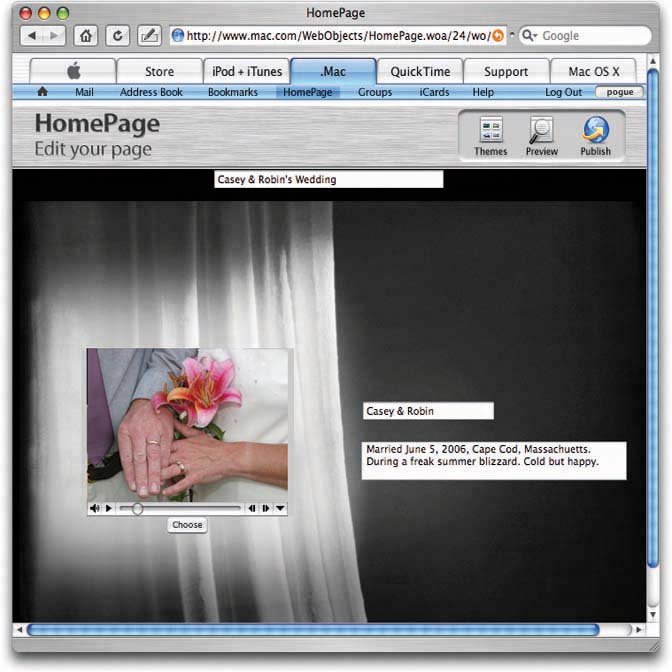The height and width of the screenshot is (672, 672).
Task: Click the red close window button
Action: point(26,13)
